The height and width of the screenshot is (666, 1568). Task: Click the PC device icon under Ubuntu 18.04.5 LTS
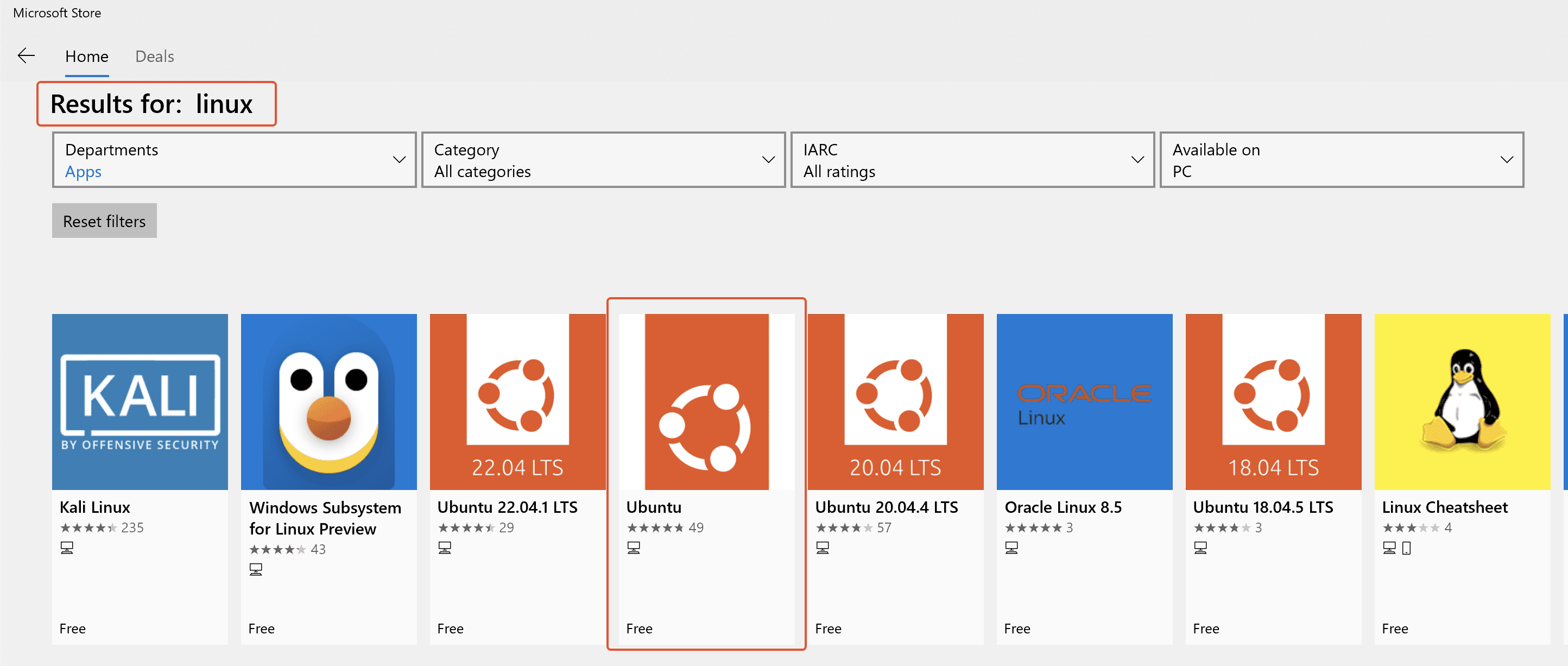coord(1200,548)
